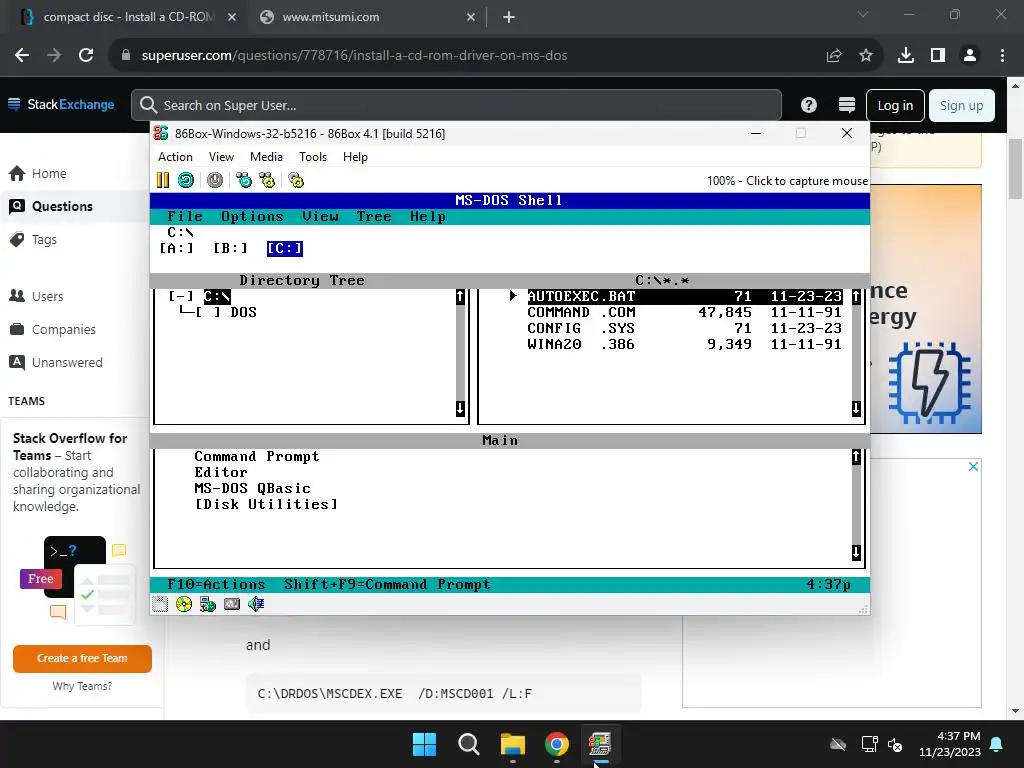Toggle Chrome side panel icon
Image resolution: width=1024 pixels, height=768 pixels.
coord(938,56)
